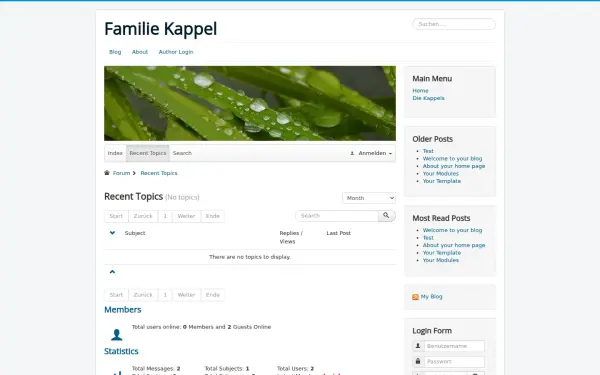Click the top pagination Weiter button
Image resolution: width=600 pixels, height=375 pixels.
pyautogui.click(x=186, y=216)
